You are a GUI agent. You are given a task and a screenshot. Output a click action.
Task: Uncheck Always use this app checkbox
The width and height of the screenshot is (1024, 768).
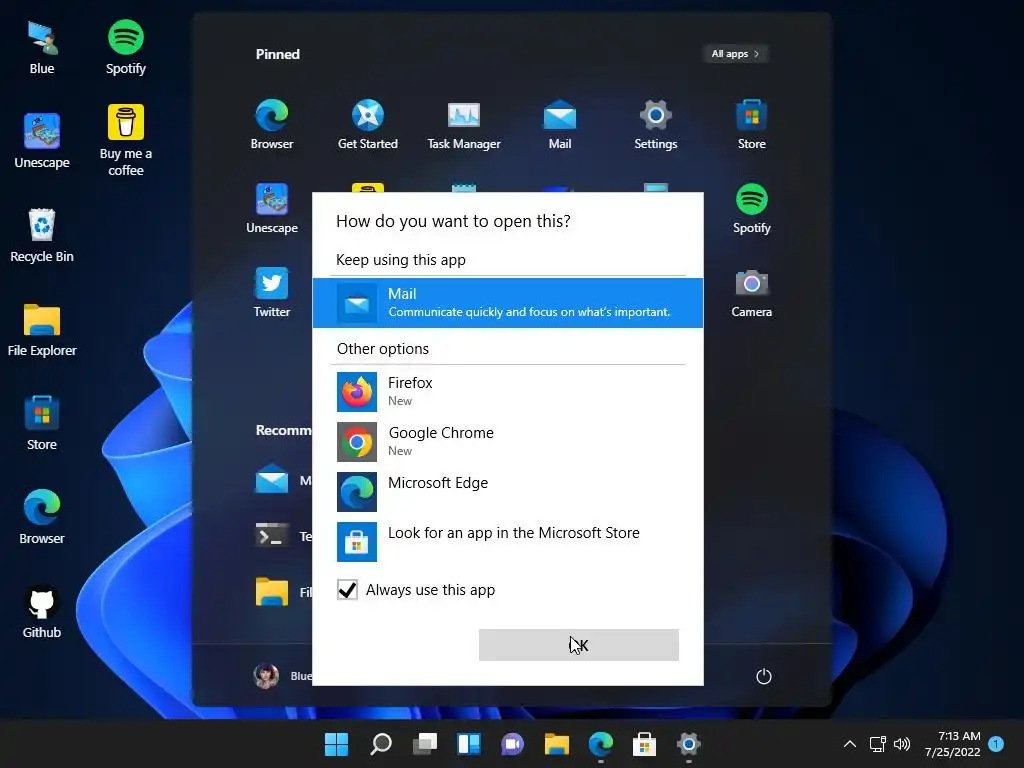click(347, 590)
